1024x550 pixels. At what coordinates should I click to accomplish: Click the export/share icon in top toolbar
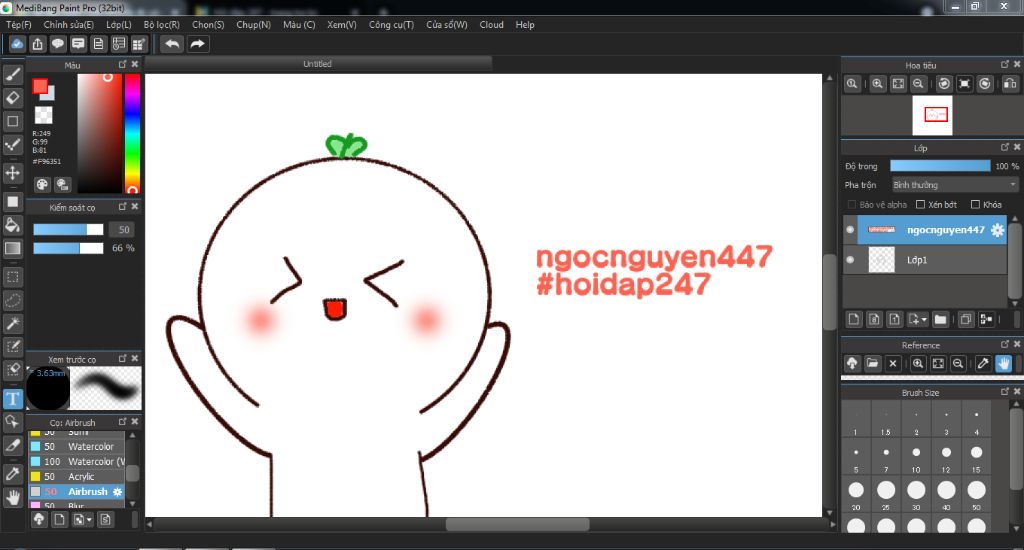[x=38, y=44]
